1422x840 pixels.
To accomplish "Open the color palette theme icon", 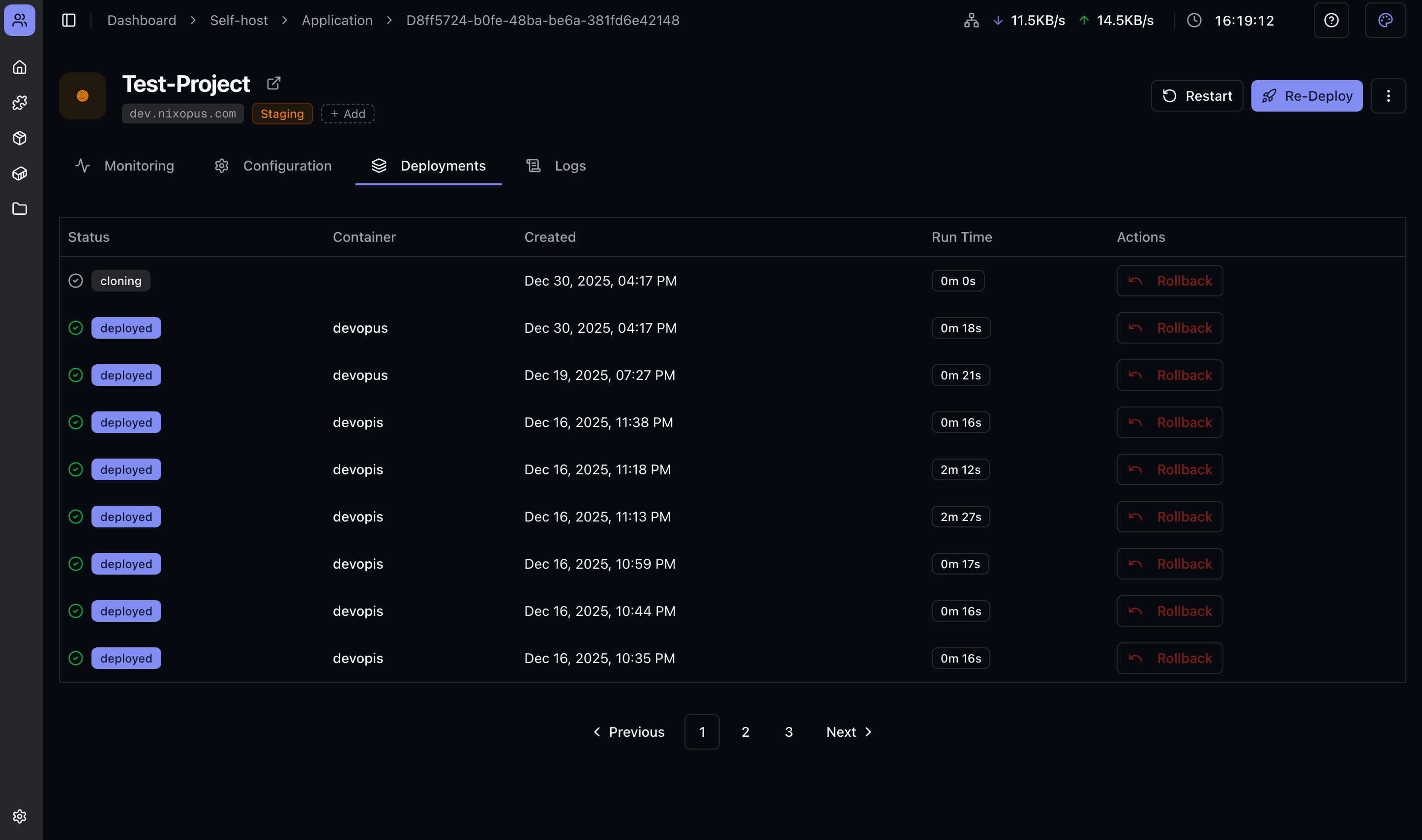I will [1385, 20].
